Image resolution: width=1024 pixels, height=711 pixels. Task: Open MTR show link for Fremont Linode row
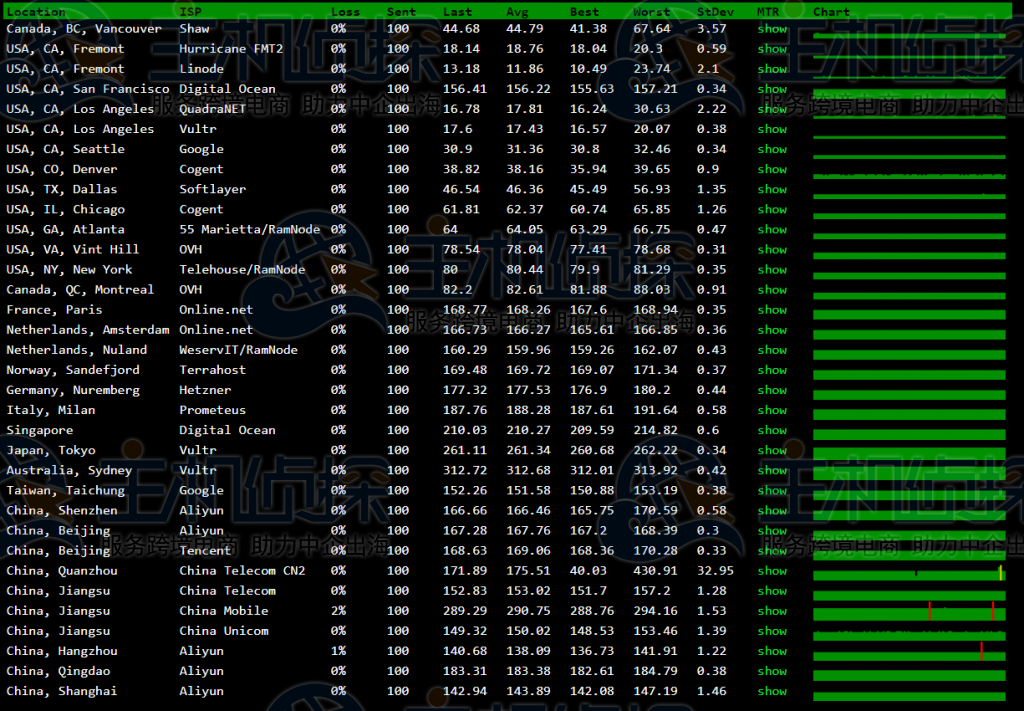[772, 69]
